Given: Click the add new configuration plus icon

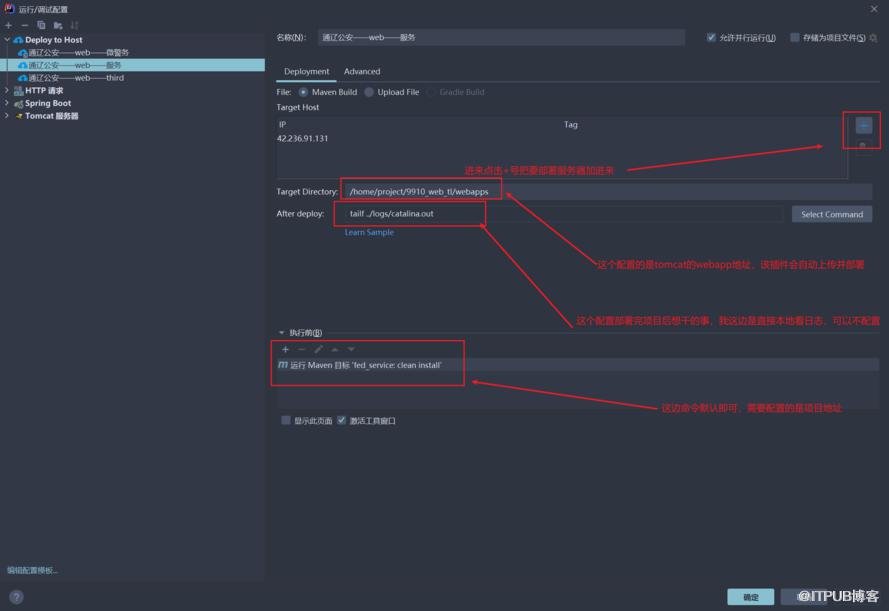Looking at the screenshot, I should coord(9,26).
